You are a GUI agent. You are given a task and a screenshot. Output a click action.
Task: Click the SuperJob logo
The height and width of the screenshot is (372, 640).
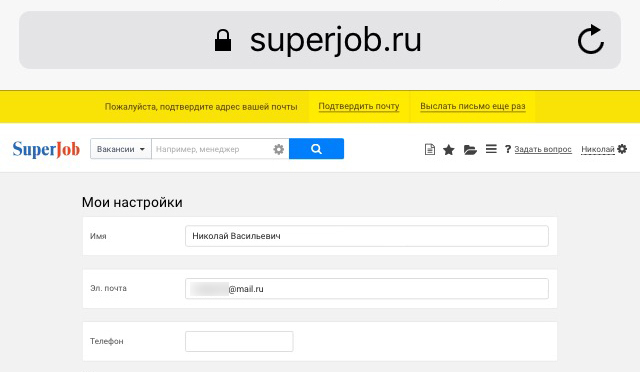pos(46,149)
